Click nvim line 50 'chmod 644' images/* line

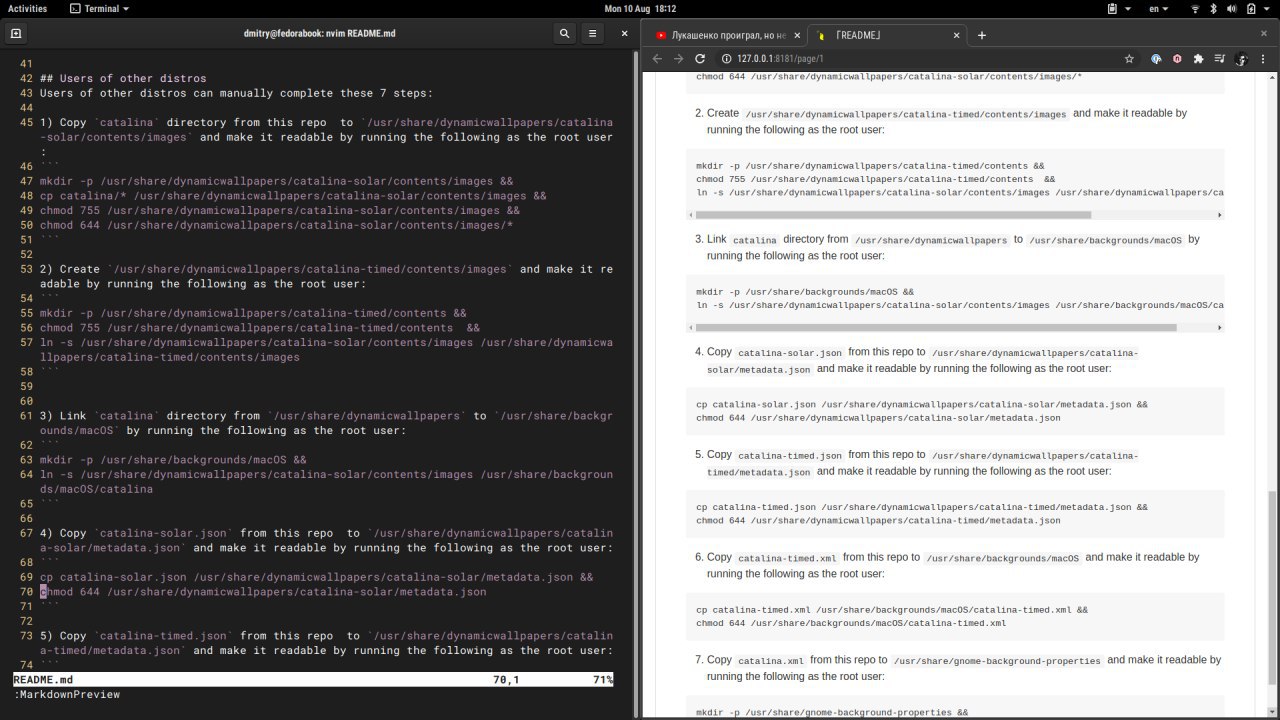pyautogui.click(x=276, y=225)
